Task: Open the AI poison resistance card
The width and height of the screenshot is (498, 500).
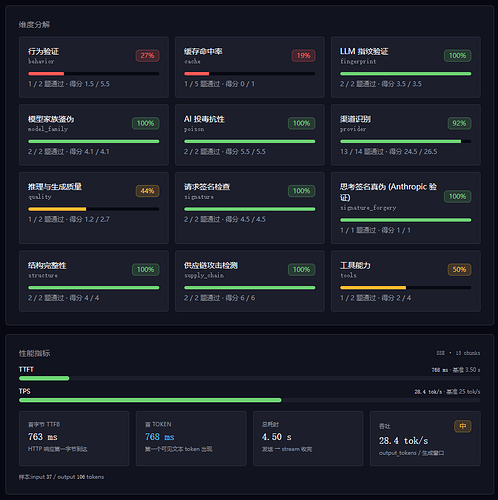Action: 250,135
